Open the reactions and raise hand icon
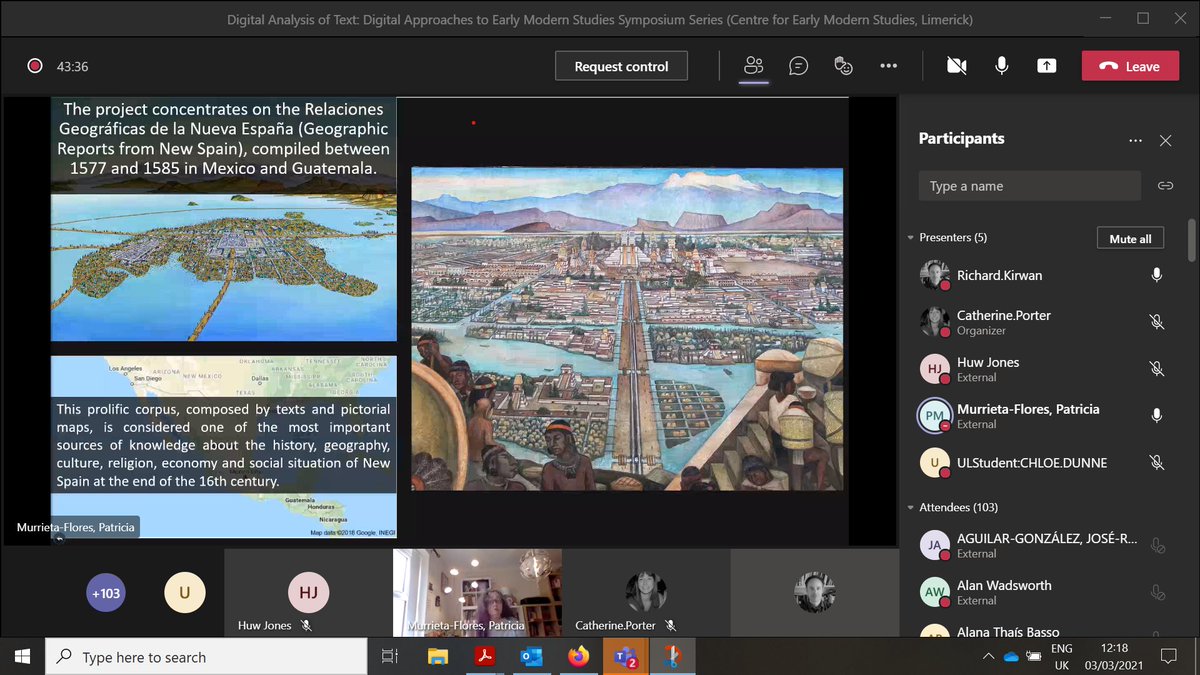 point(843,66)
